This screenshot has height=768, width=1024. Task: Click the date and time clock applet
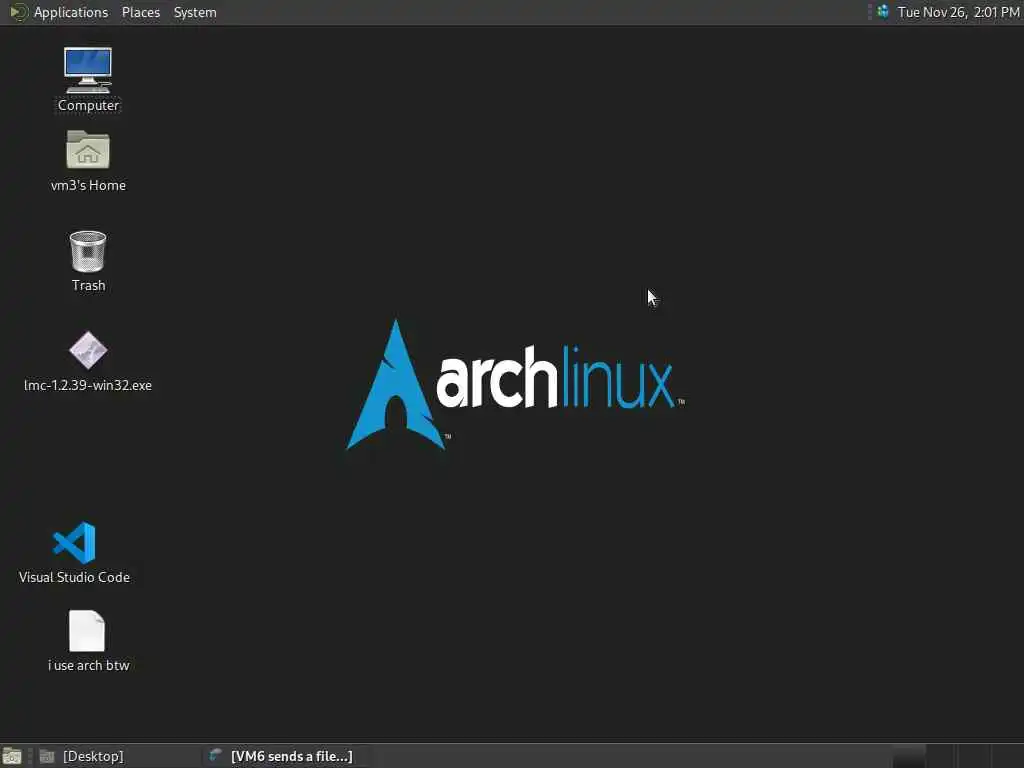coord(958,12)
